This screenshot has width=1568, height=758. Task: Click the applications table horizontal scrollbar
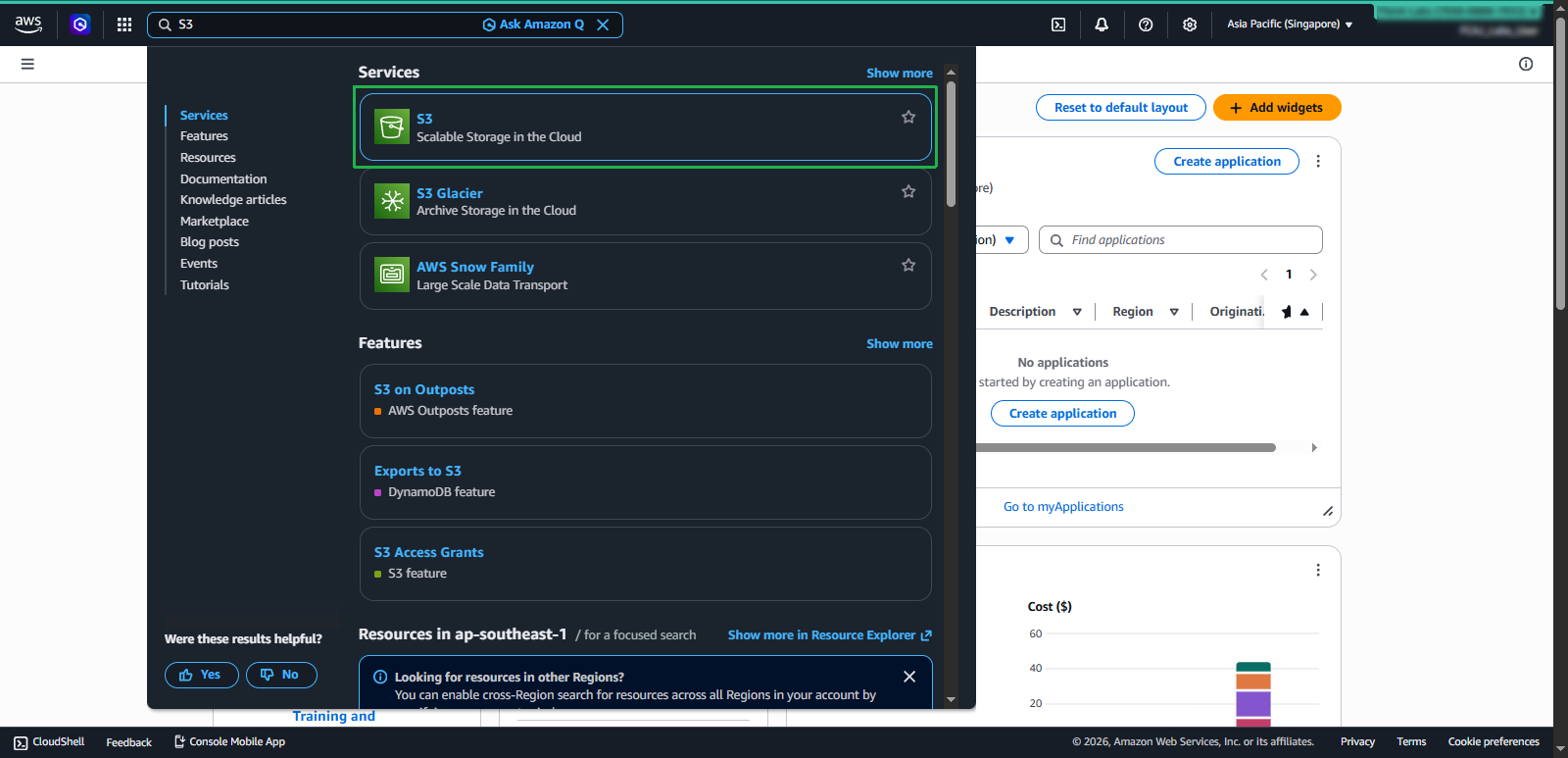[x=1126, y=447]
